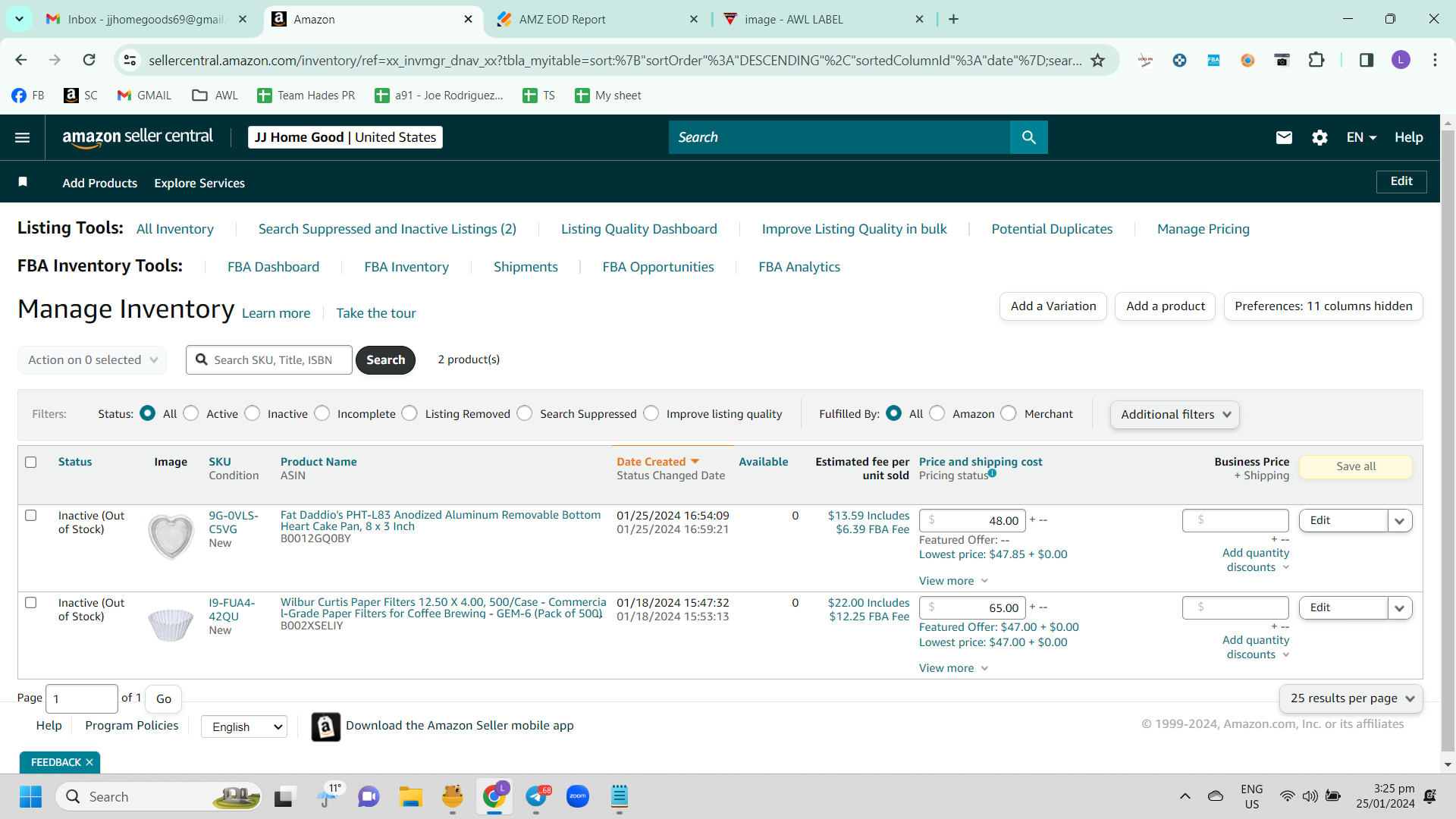Open the SC bookmark
1456x819 pixels.
81,96
